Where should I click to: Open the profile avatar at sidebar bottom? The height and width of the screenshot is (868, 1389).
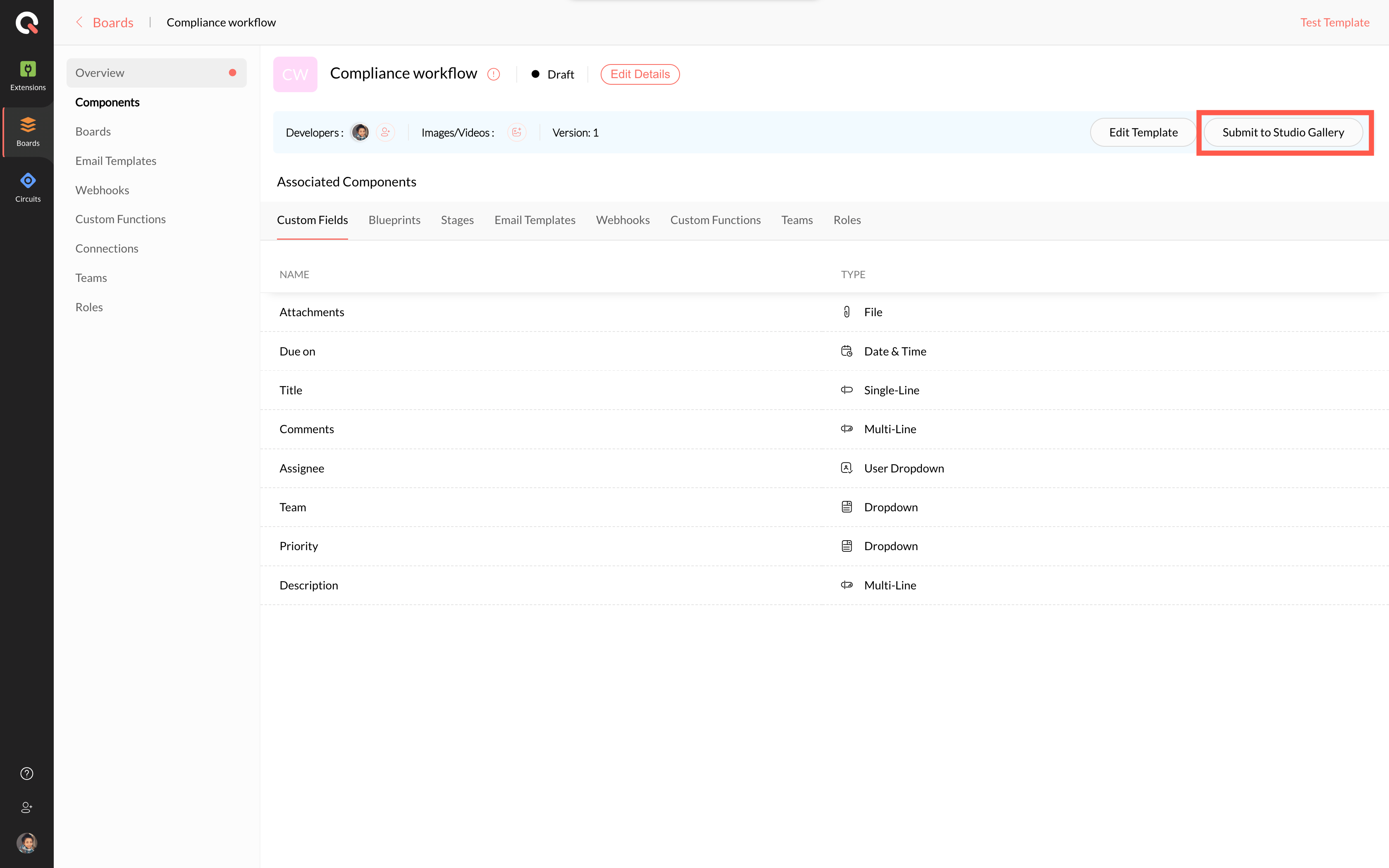click(26, 842)
